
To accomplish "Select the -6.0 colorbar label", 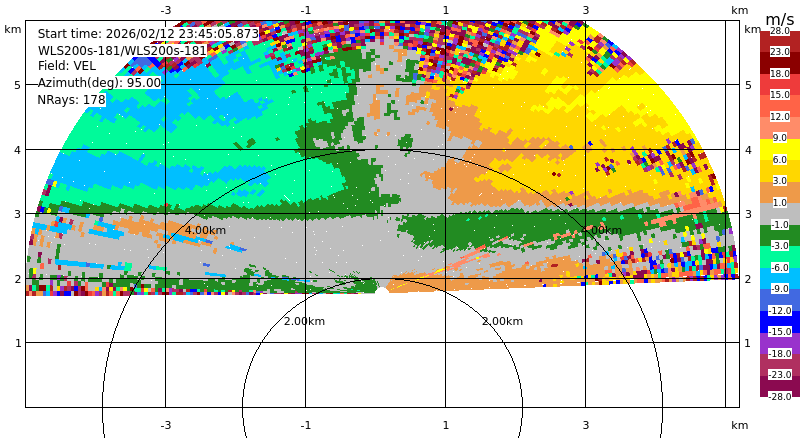I will click(780, 267).
